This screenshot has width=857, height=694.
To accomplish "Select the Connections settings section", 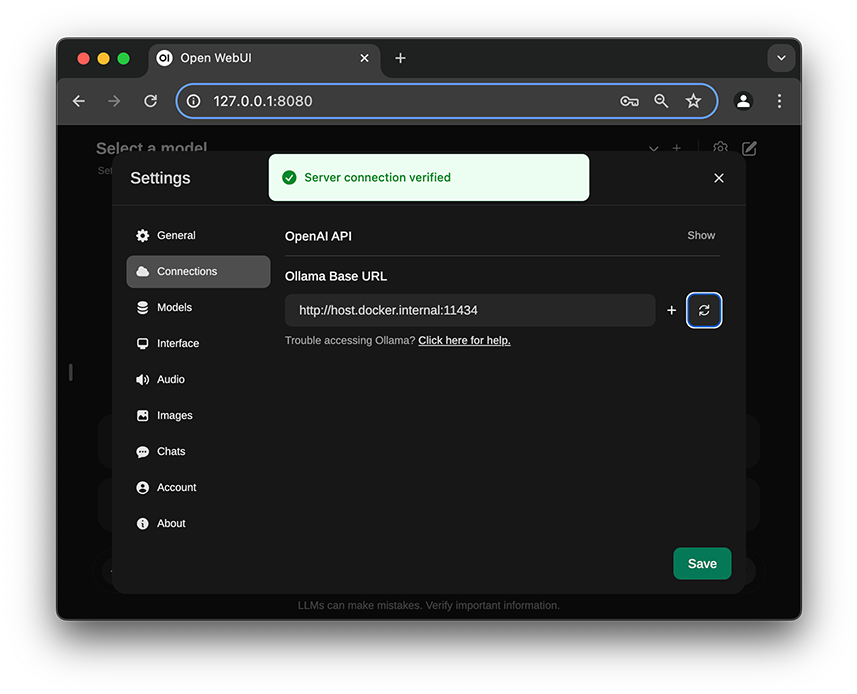I will click(x=198, y=272).
